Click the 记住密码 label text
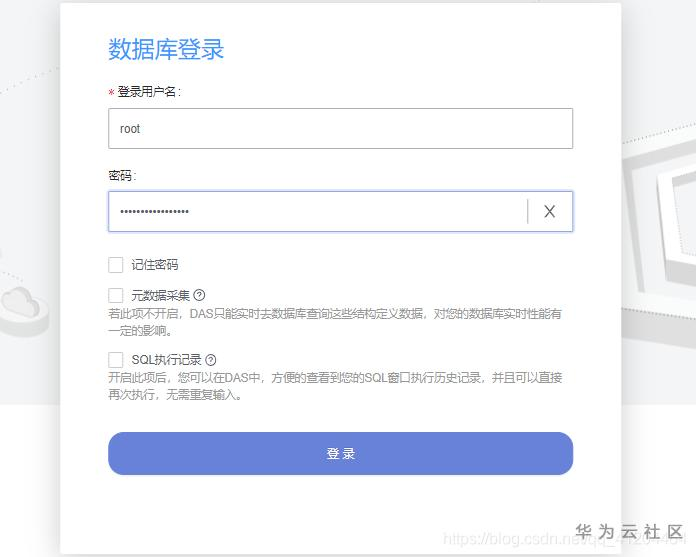Image resolution: width=696 pixels, height=557 pixels. [x=155, y=265]
